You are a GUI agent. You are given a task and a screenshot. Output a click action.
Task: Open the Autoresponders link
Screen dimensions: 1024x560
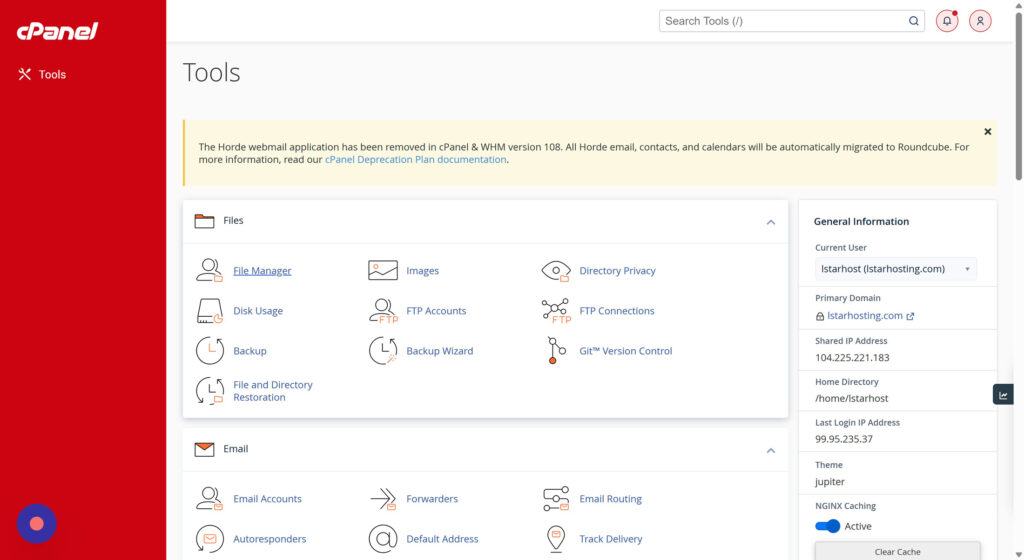click(x=270, y=539)
